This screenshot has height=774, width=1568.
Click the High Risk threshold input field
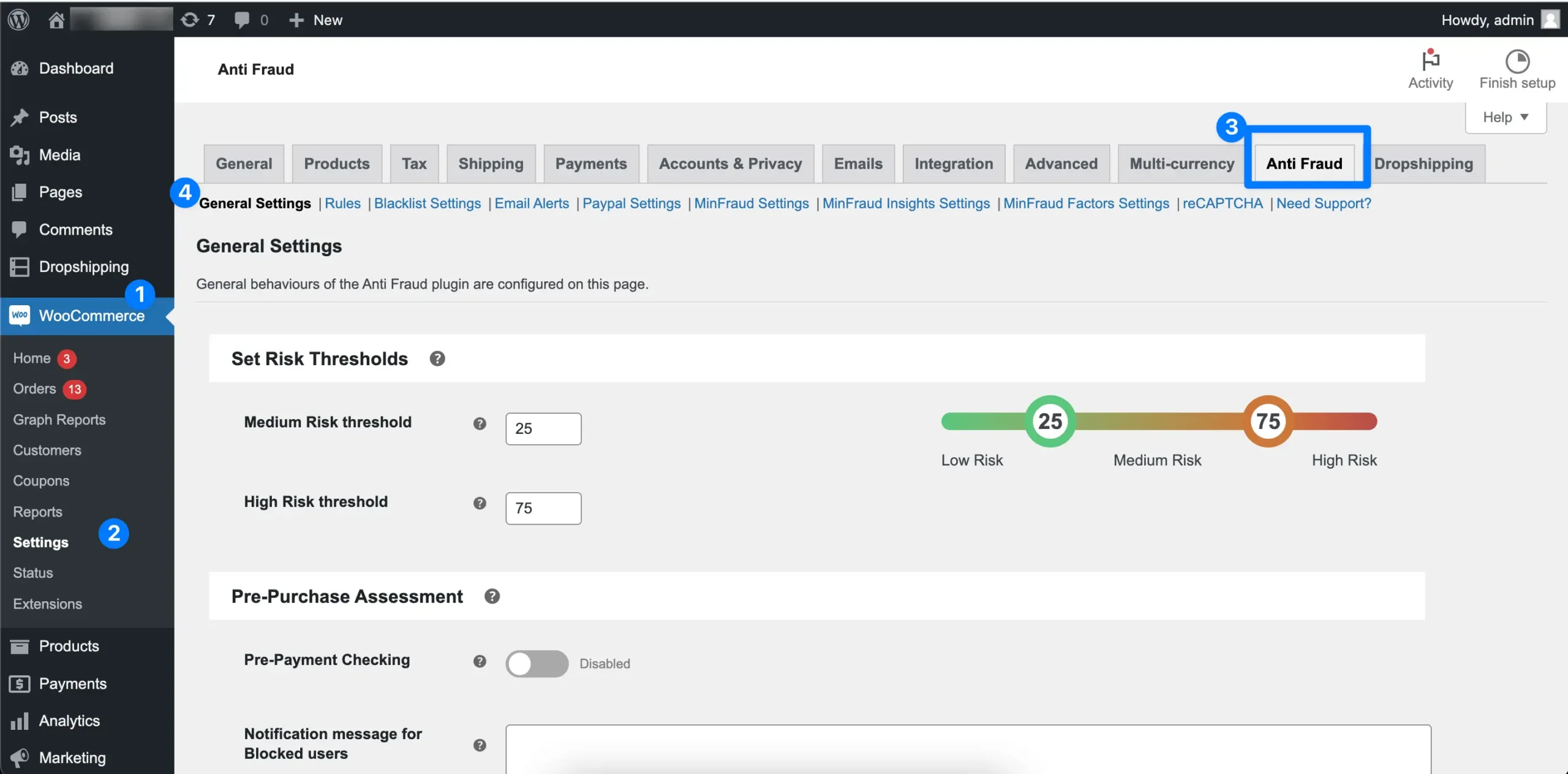coord(543,508)
